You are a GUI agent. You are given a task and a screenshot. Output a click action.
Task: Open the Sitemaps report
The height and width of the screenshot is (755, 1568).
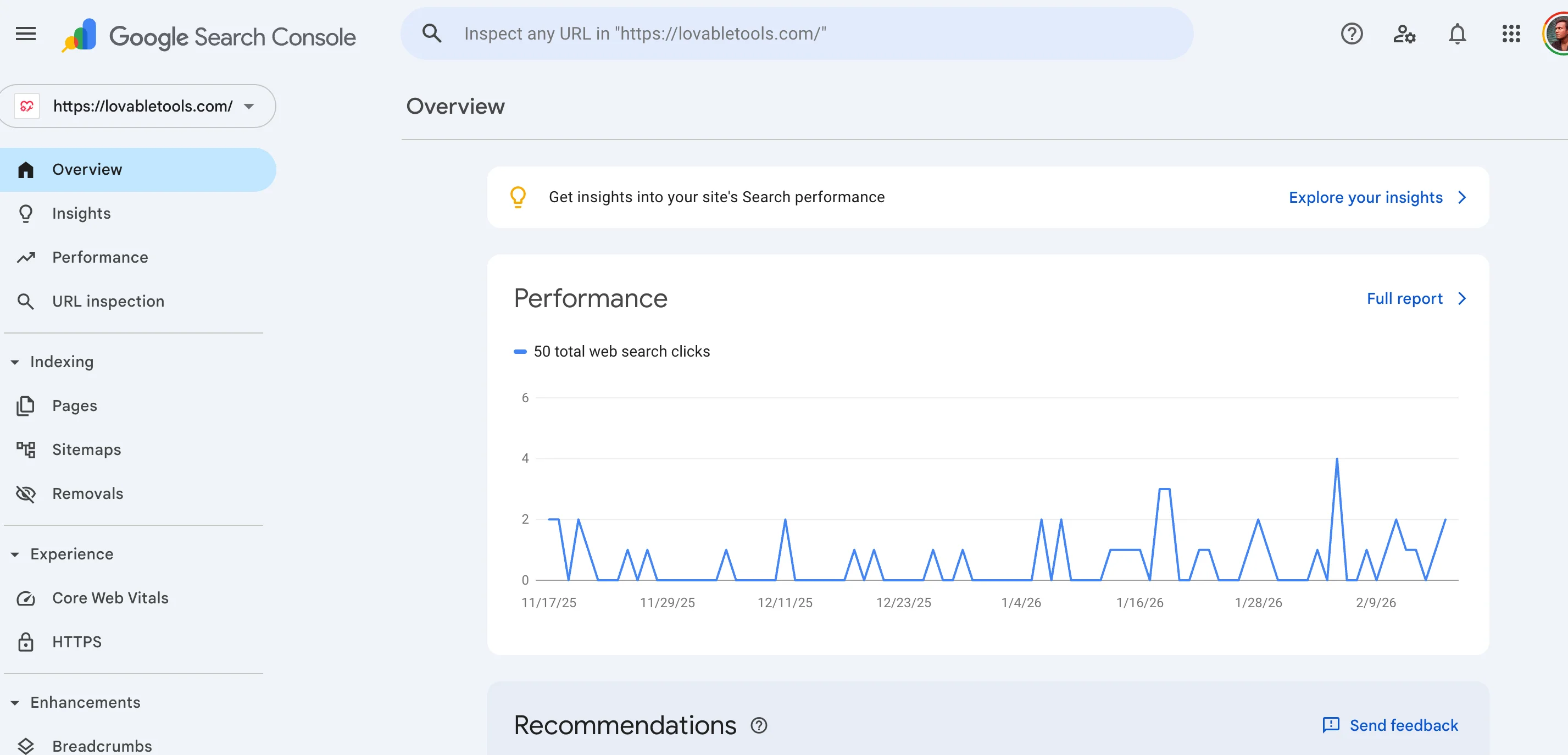pos(86,449)
